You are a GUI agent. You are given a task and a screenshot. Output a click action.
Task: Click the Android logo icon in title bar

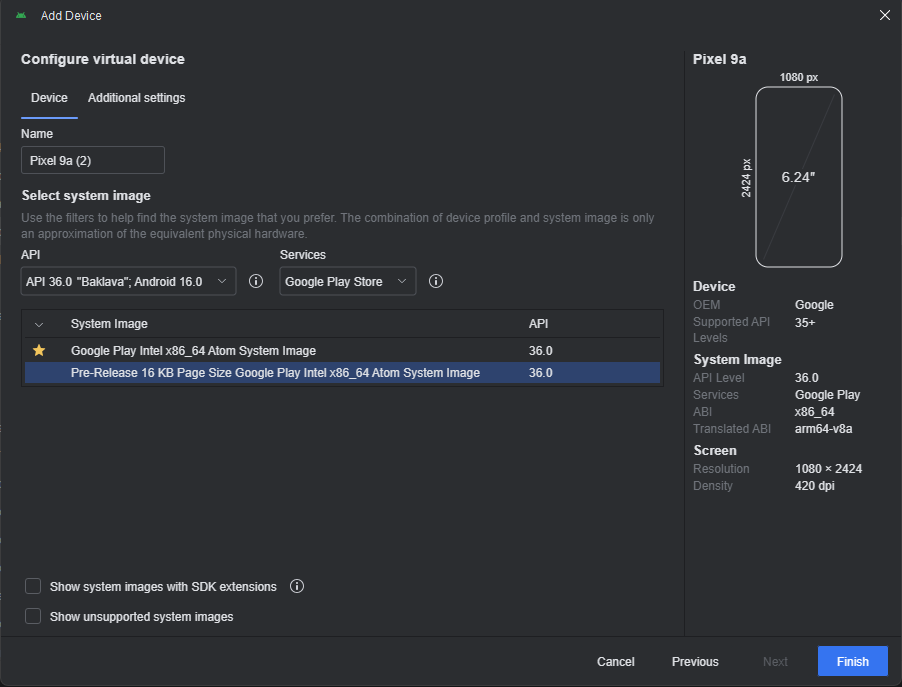pyautogui.click(x=21, y=16)
